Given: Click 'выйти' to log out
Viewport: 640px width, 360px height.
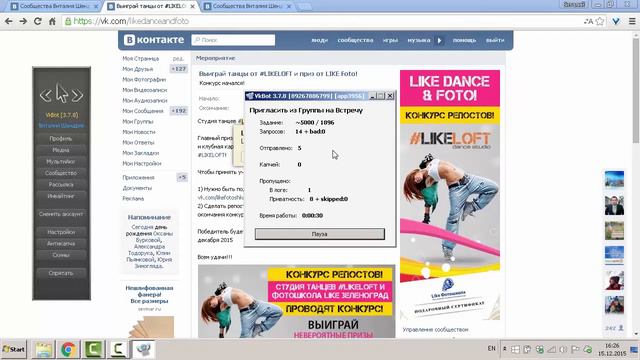Looking at the screenshot, I should 495,40.
